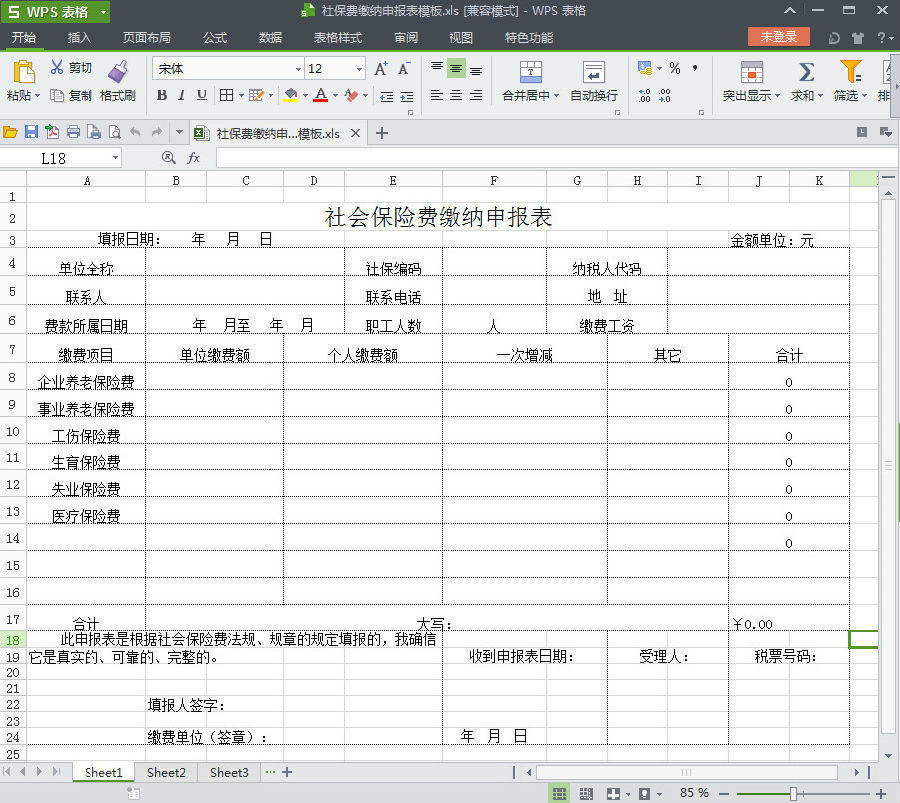Open the 页面布局 (Page Layout) ribbon tab

click(x=146, y=38)
